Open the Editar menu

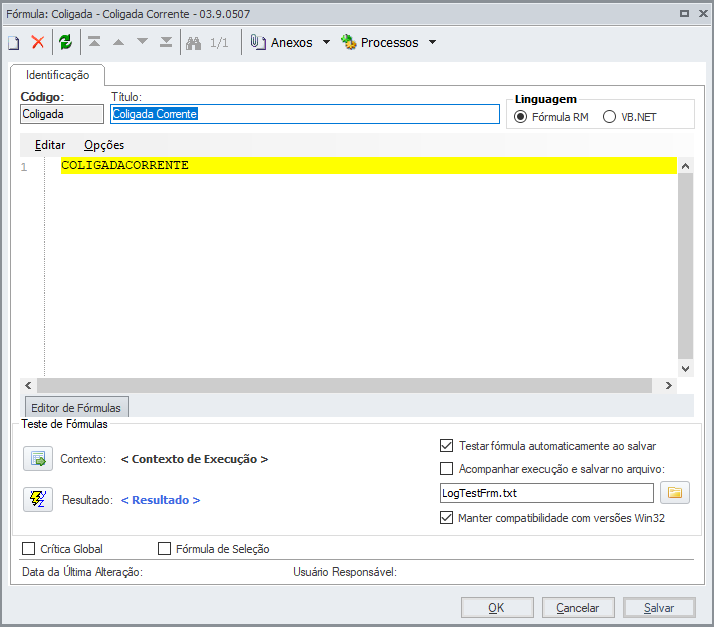coord(50,145)
